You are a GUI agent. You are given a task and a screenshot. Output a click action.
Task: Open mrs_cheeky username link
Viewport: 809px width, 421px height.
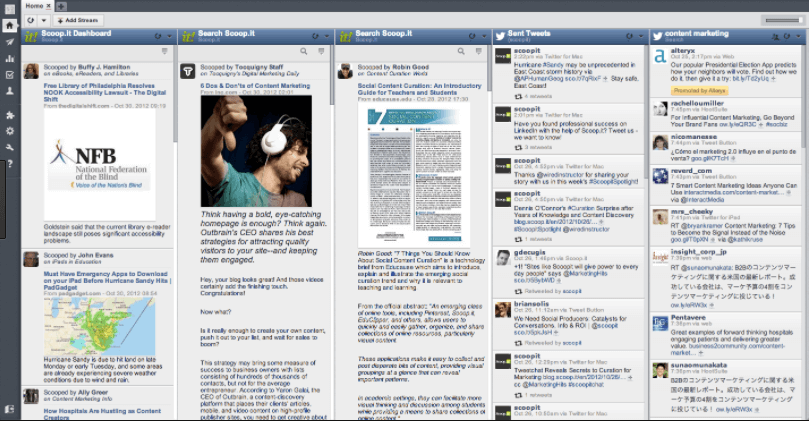tap(691, 212)
